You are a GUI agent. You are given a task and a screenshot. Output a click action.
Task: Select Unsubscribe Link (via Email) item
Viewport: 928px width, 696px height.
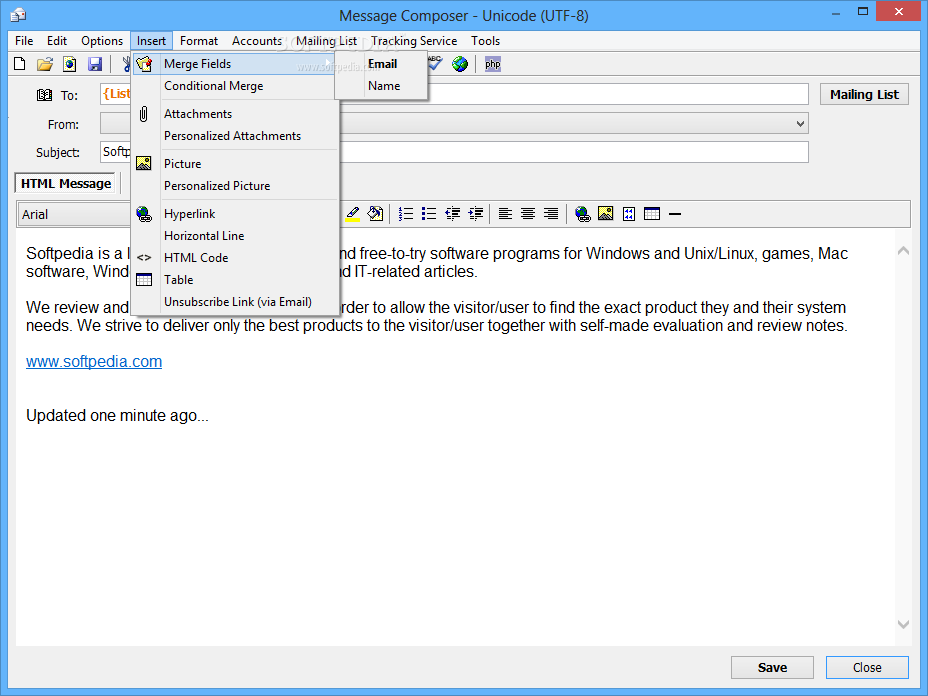[234, 302]
